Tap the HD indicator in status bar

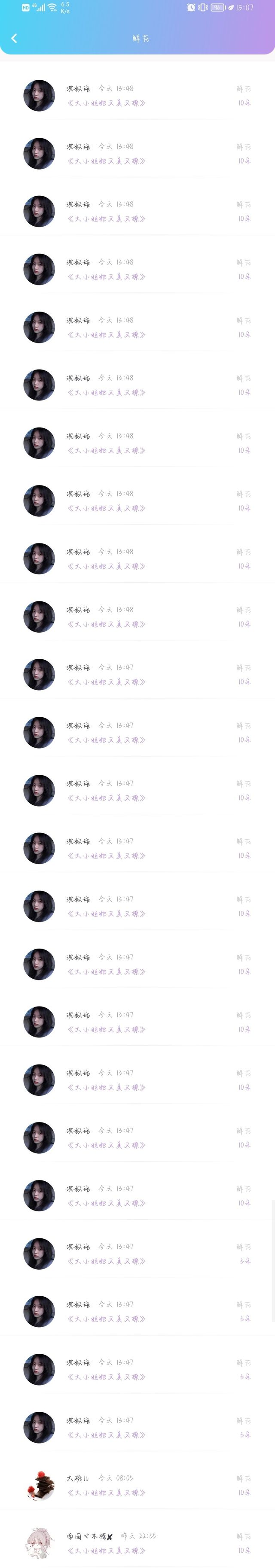25,8
